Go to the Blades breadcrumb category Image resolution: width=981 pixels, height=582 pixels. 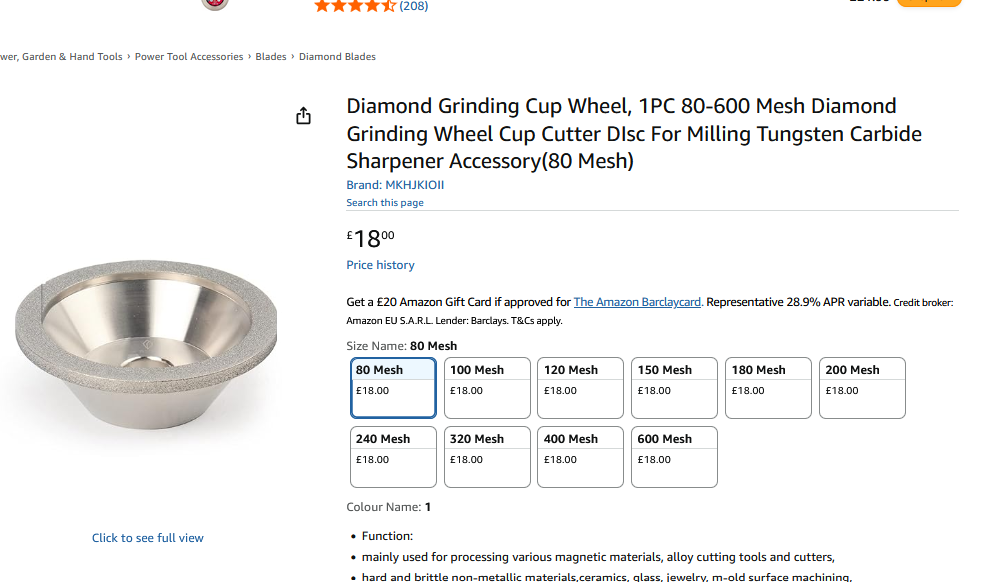271,57
